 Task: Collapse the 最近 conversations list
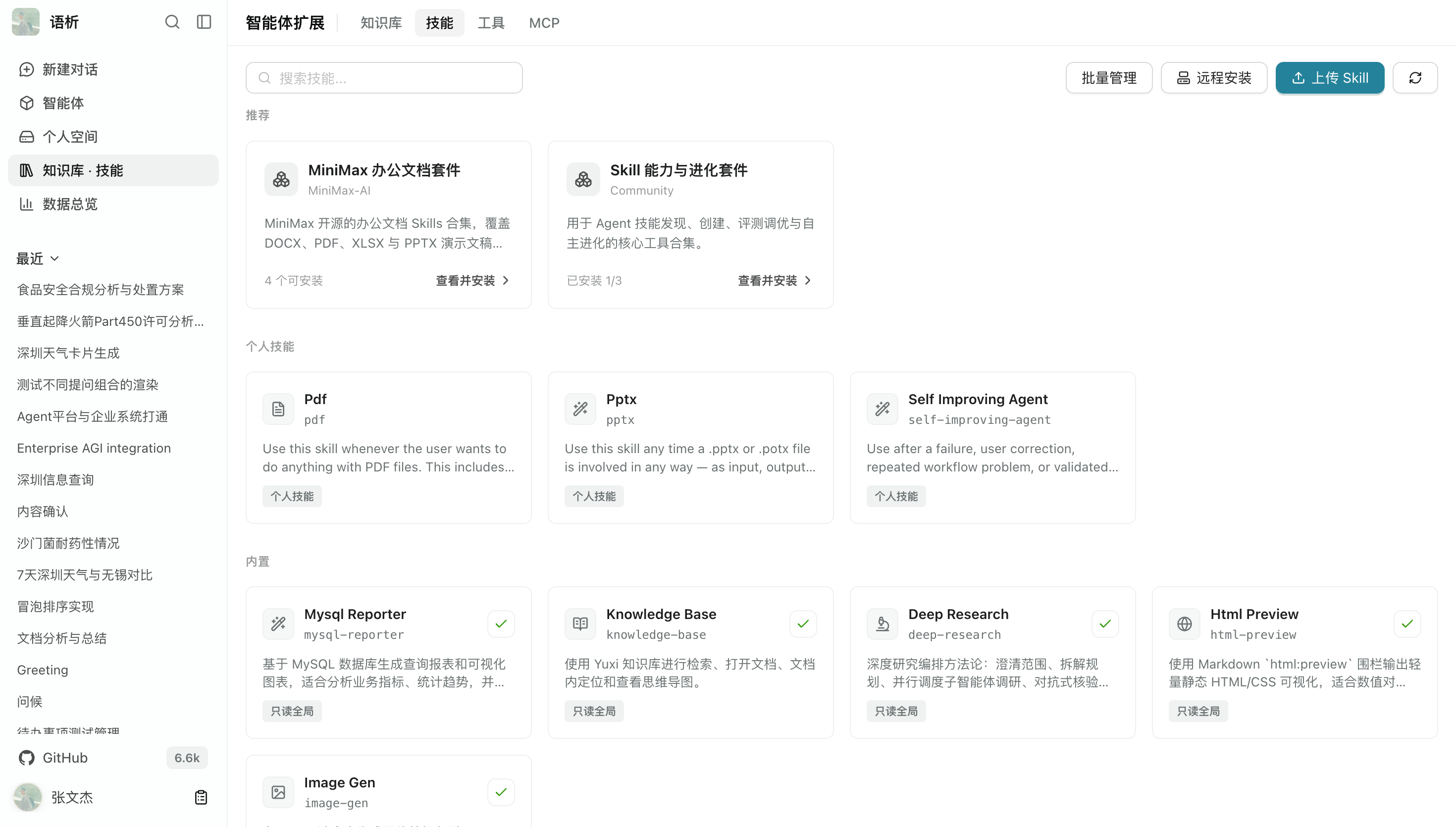tap(38, 258)
